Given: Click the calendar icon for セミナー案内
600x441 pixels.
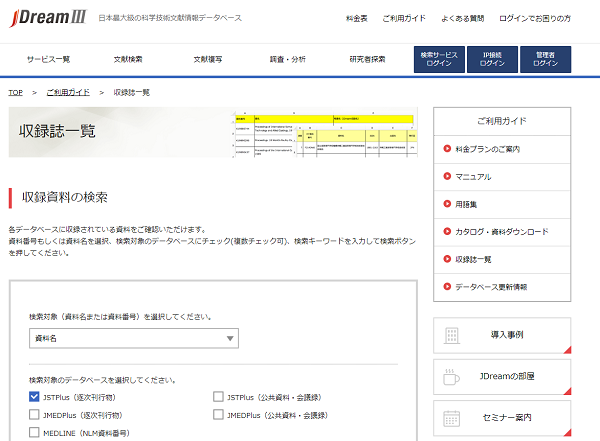Looking at the screenshot, I should 452,418.
